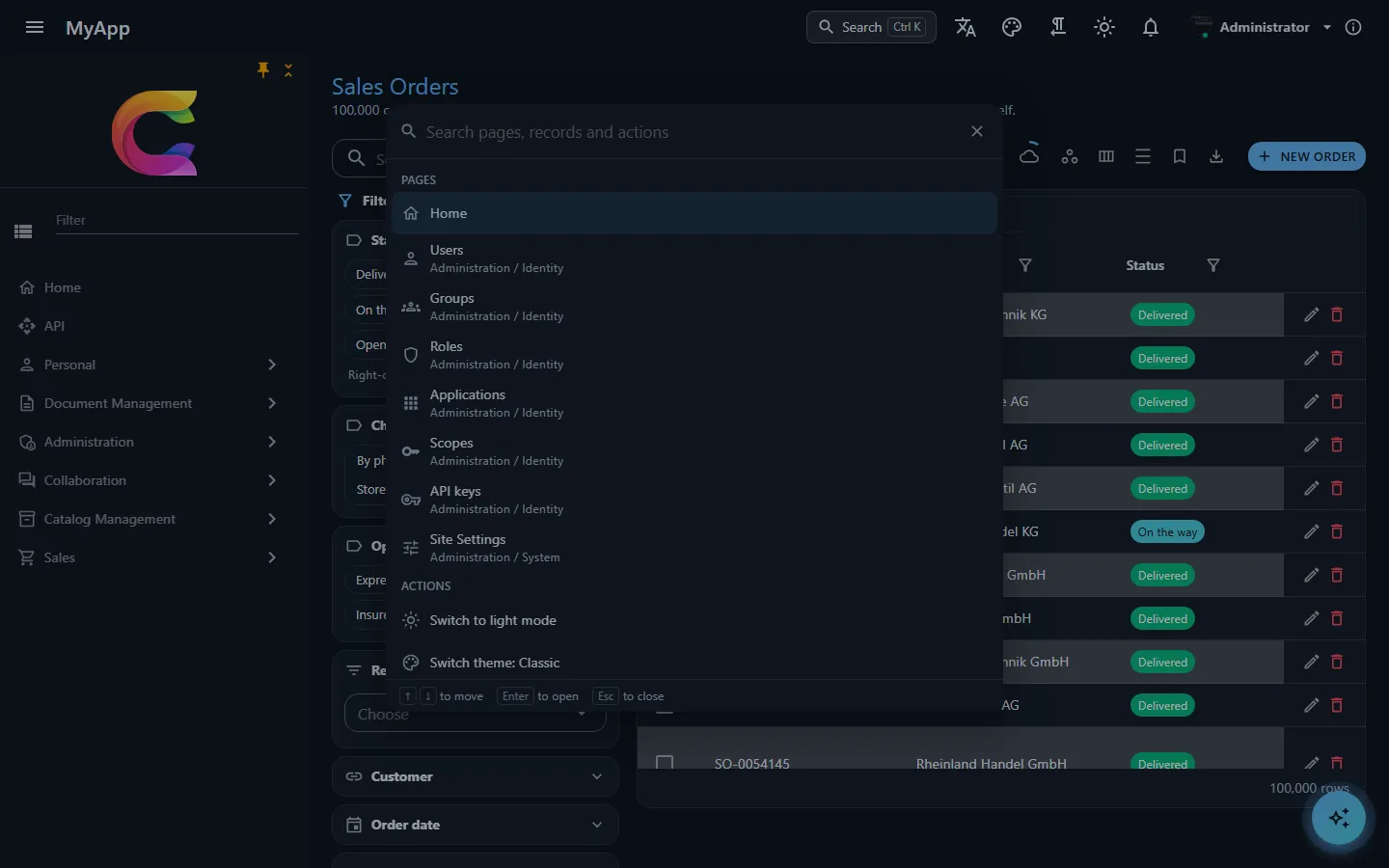Screen dimensions: 1389x868
Task: Click the download export icon in toolbar
Action: coord(1216,156)
